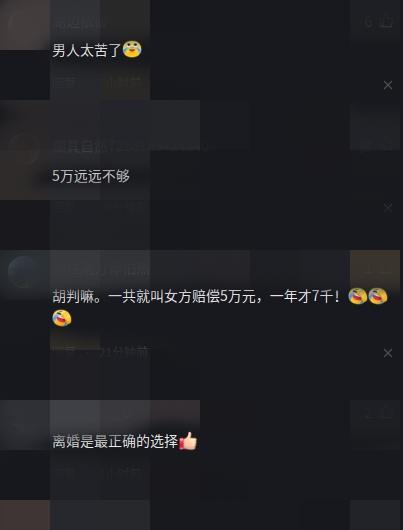
Task: Click the lone laughing emoji on the second line
Action: 62,318
